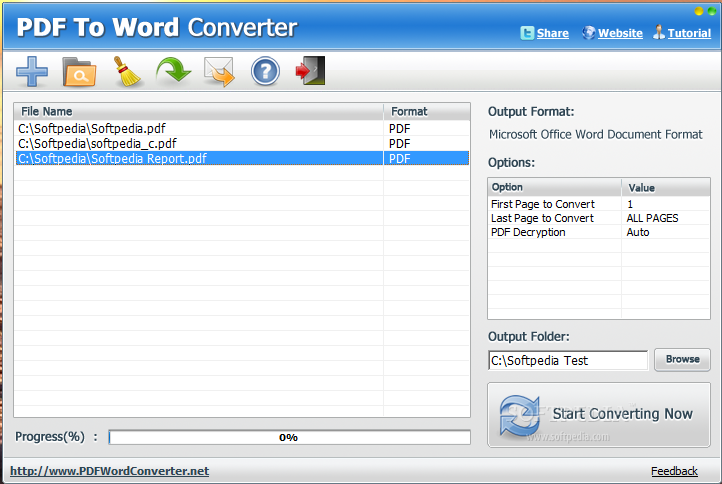Click the Website globe icon
The width and height of the screenshot is (722, 484).
[x=588, y=33]
